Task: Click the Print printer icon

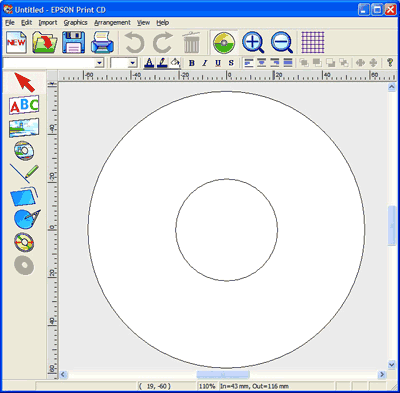Action: (102, 42)
